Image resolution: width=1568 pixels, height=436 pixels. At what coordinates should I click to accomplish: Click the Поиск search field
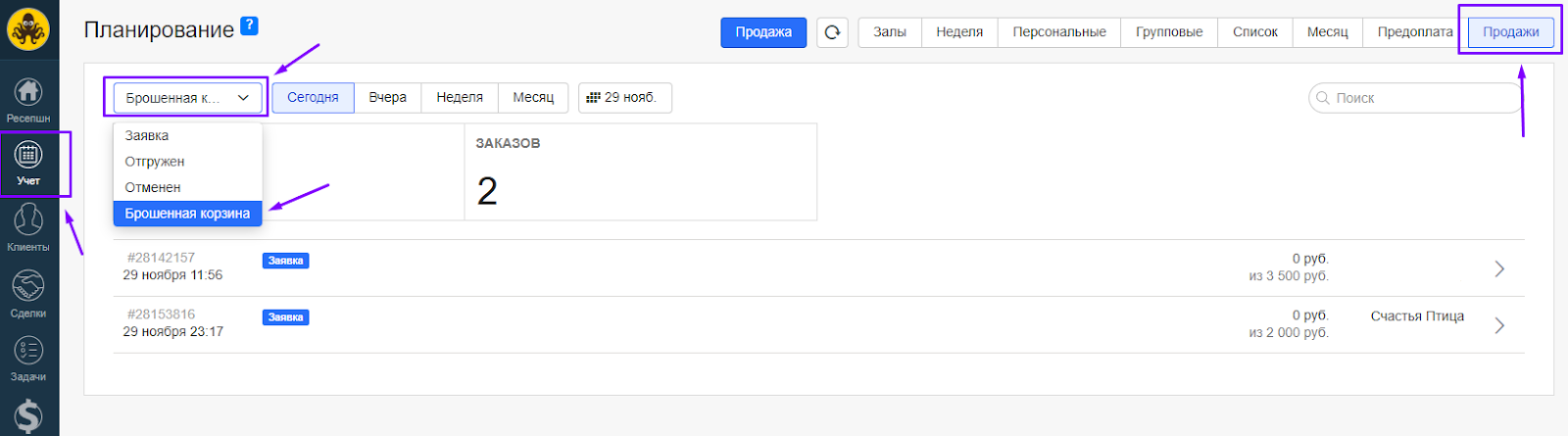(x=1416, y=98)
